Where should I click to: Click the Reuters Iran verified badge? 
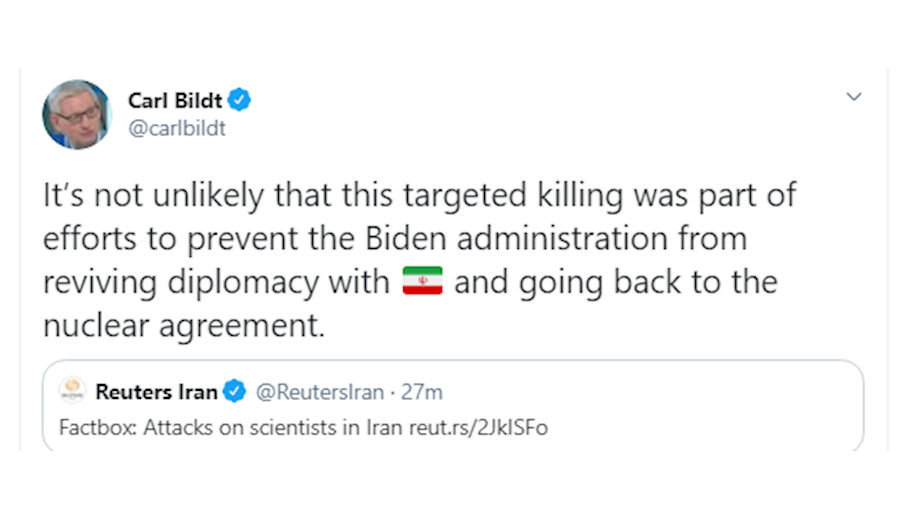[234, 391]
